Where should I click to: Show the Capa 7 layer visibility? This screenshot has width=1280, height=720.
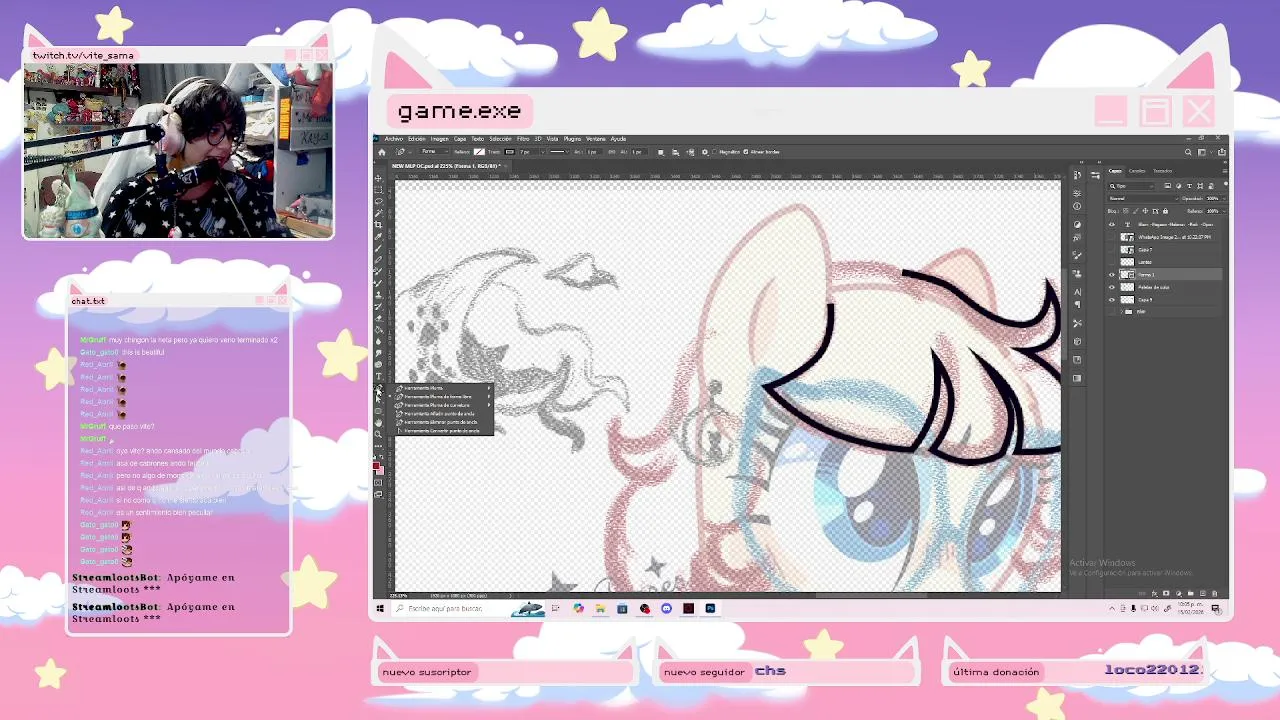pyautogui.click(x=1112, y=250)
